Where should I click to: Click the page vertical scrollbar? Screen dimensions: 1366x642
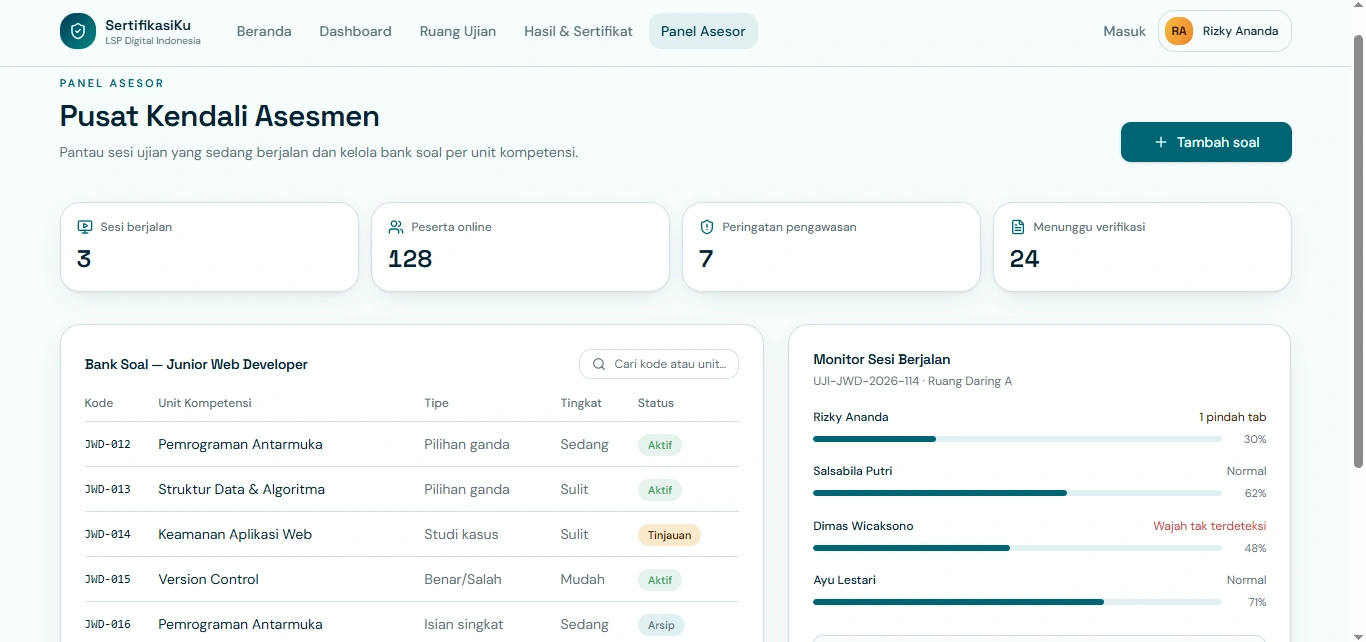pos(1358,250)
